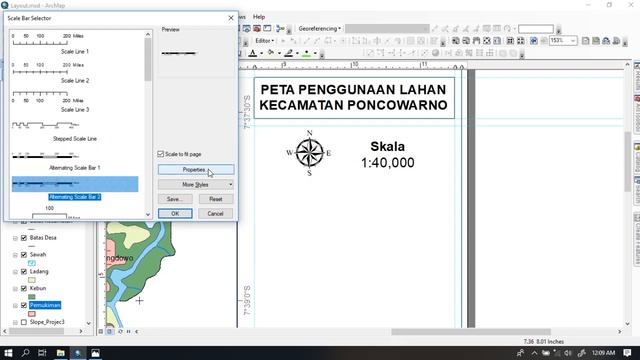Open font color dropdown arrow
640x360 pixels.
pos(261,53)
